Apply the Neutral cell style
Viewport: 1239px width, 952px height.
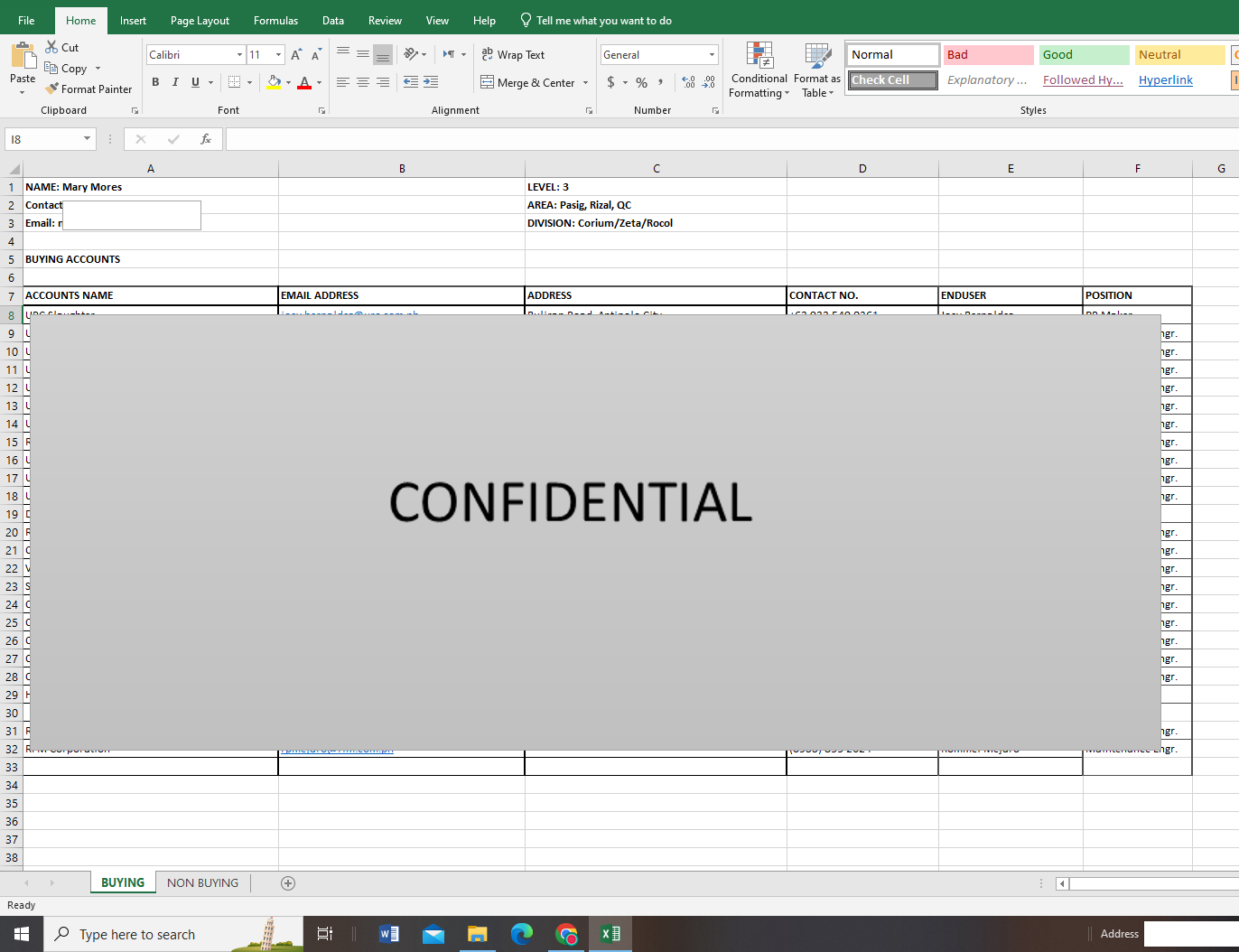point(1179,55)
